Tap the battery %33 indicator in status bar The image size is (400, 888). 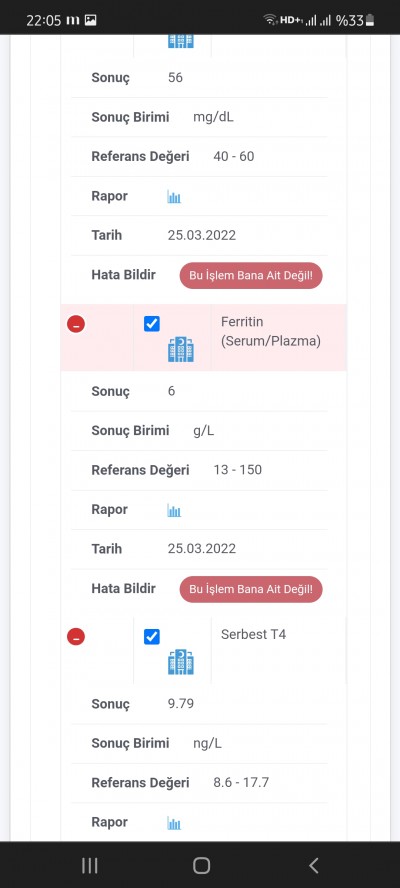(x=355, y=20)
